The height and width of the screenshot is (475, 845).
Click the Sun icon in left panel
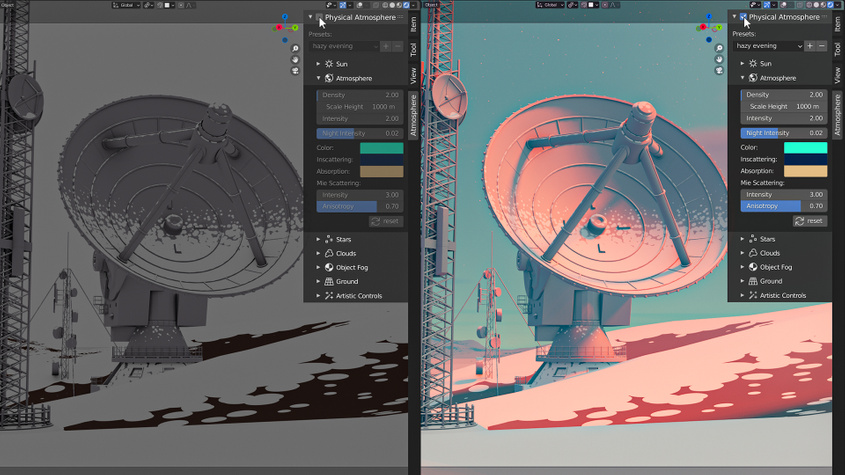[329, 64]
